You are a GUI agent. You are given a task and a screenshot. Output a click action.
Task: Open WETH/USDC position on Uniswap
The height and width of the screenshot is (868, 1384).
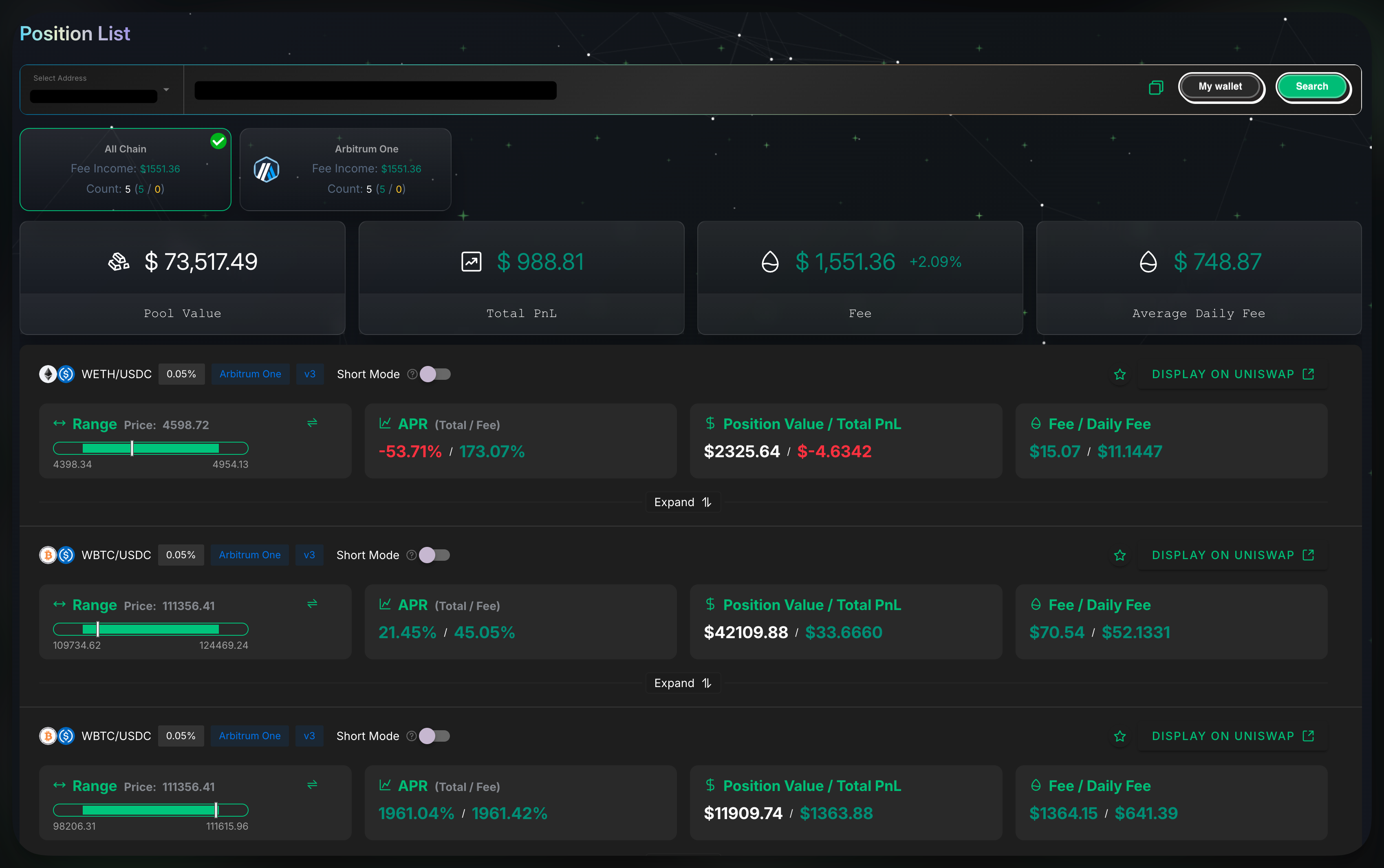[x=1221, y=374]
